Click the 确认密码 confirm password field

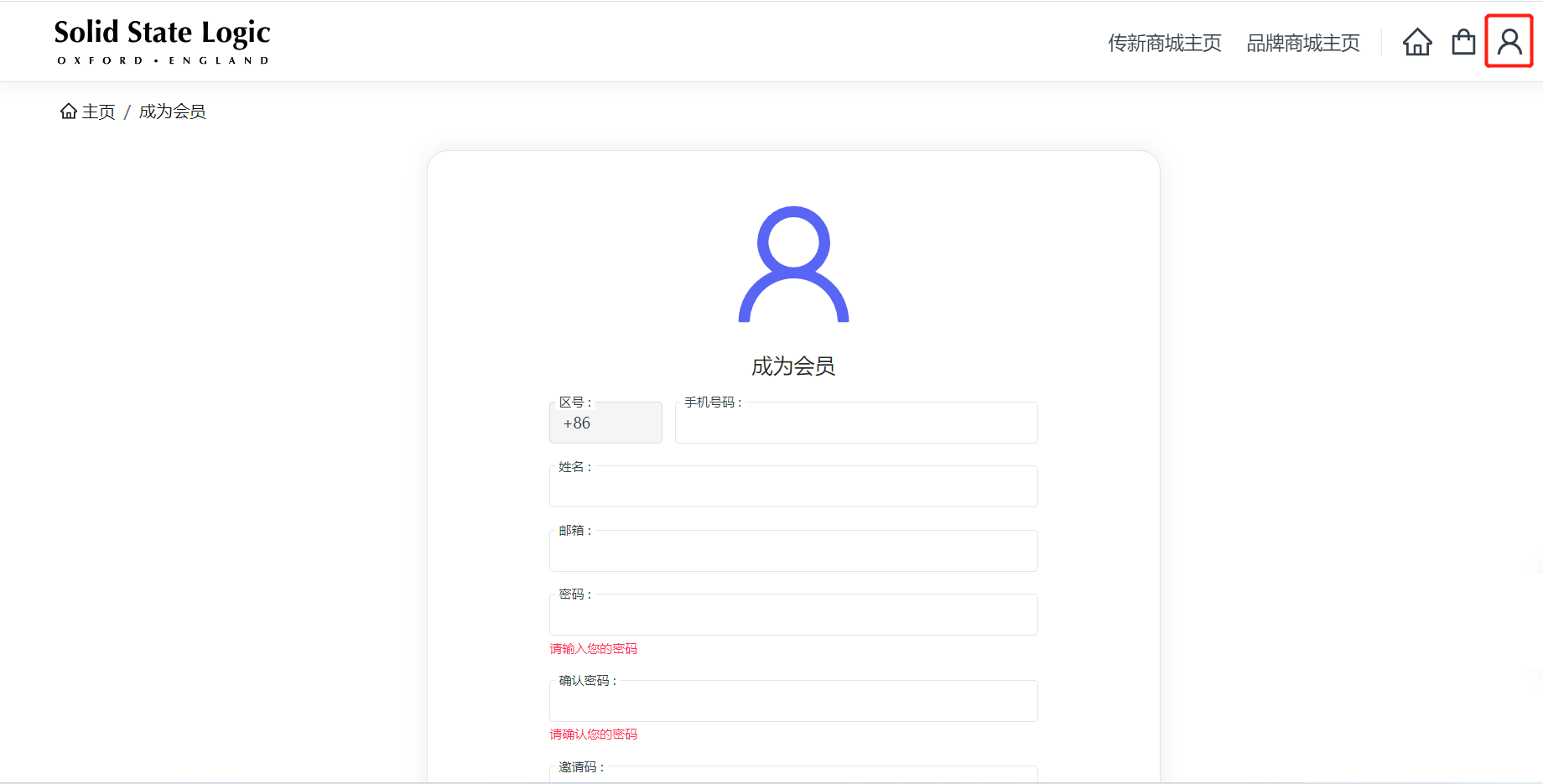793,703
